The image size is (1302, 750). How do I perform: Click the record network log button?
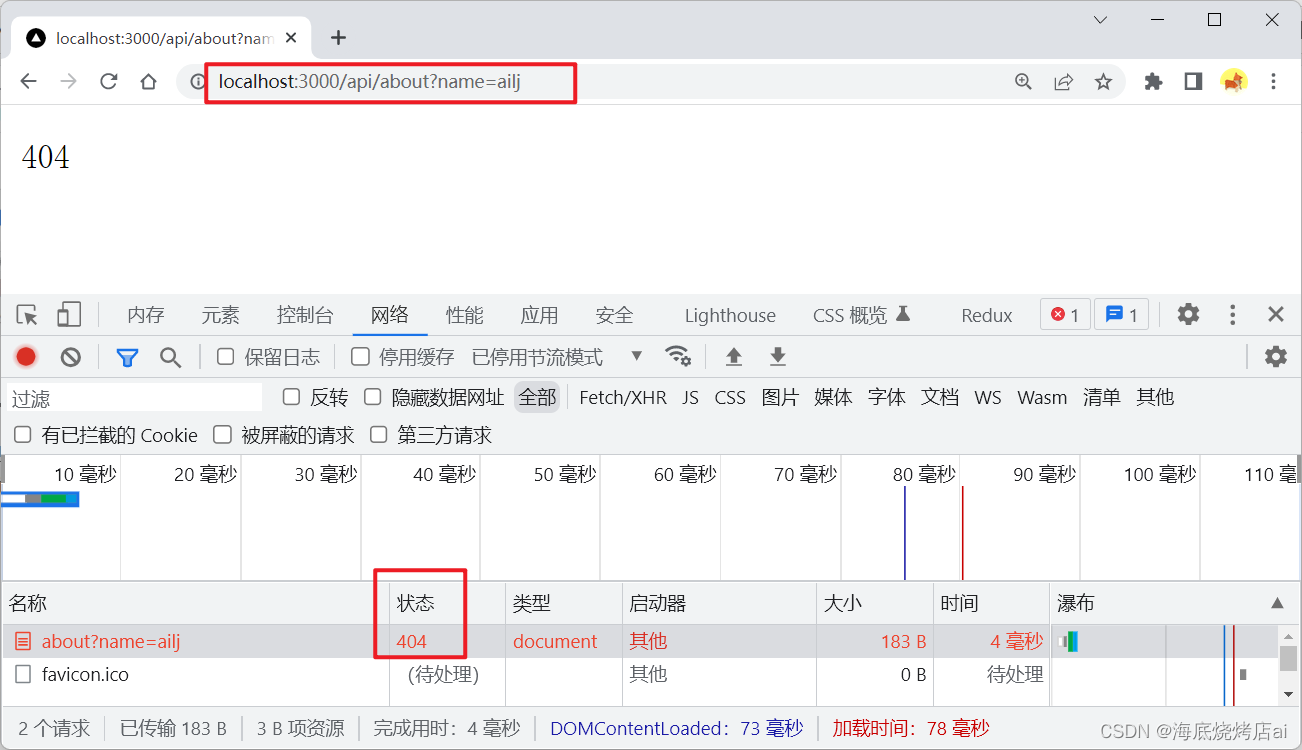tap(26, 357)
